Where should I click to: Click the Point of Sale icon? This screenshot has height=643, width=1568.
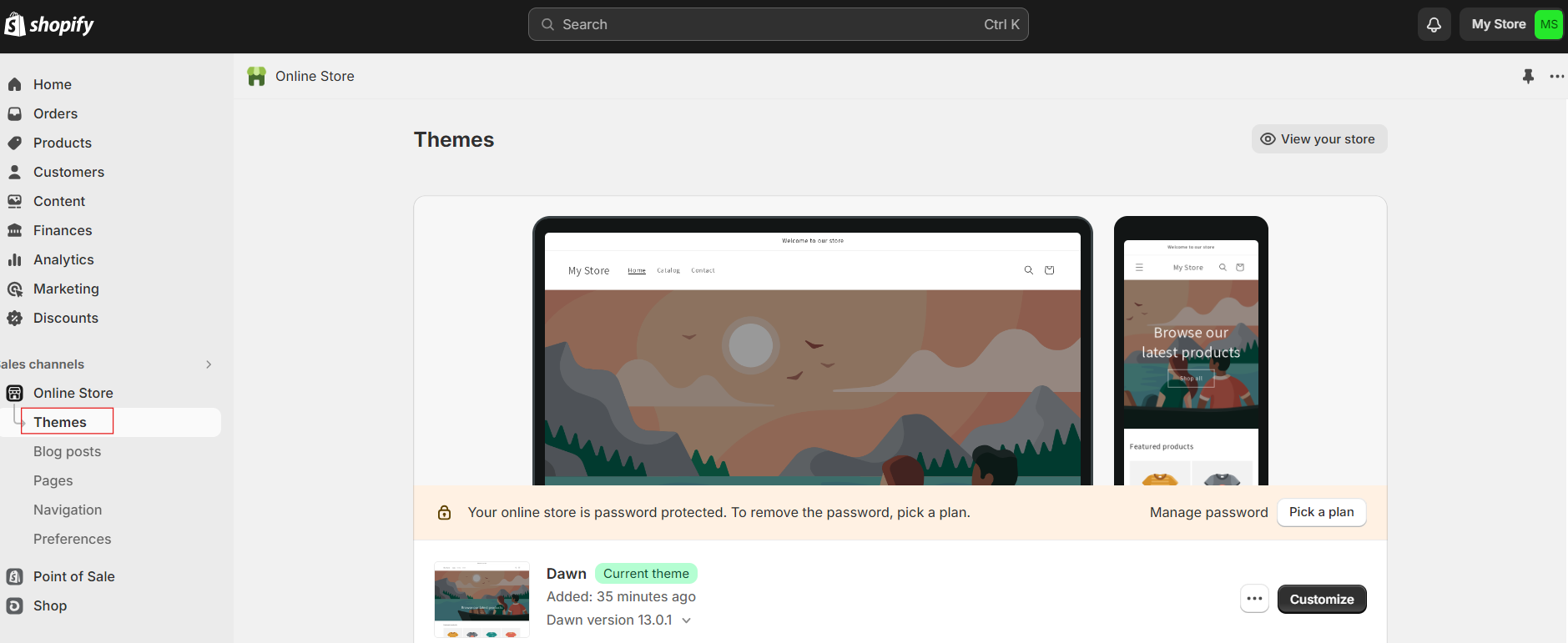[x=14, y=576]
